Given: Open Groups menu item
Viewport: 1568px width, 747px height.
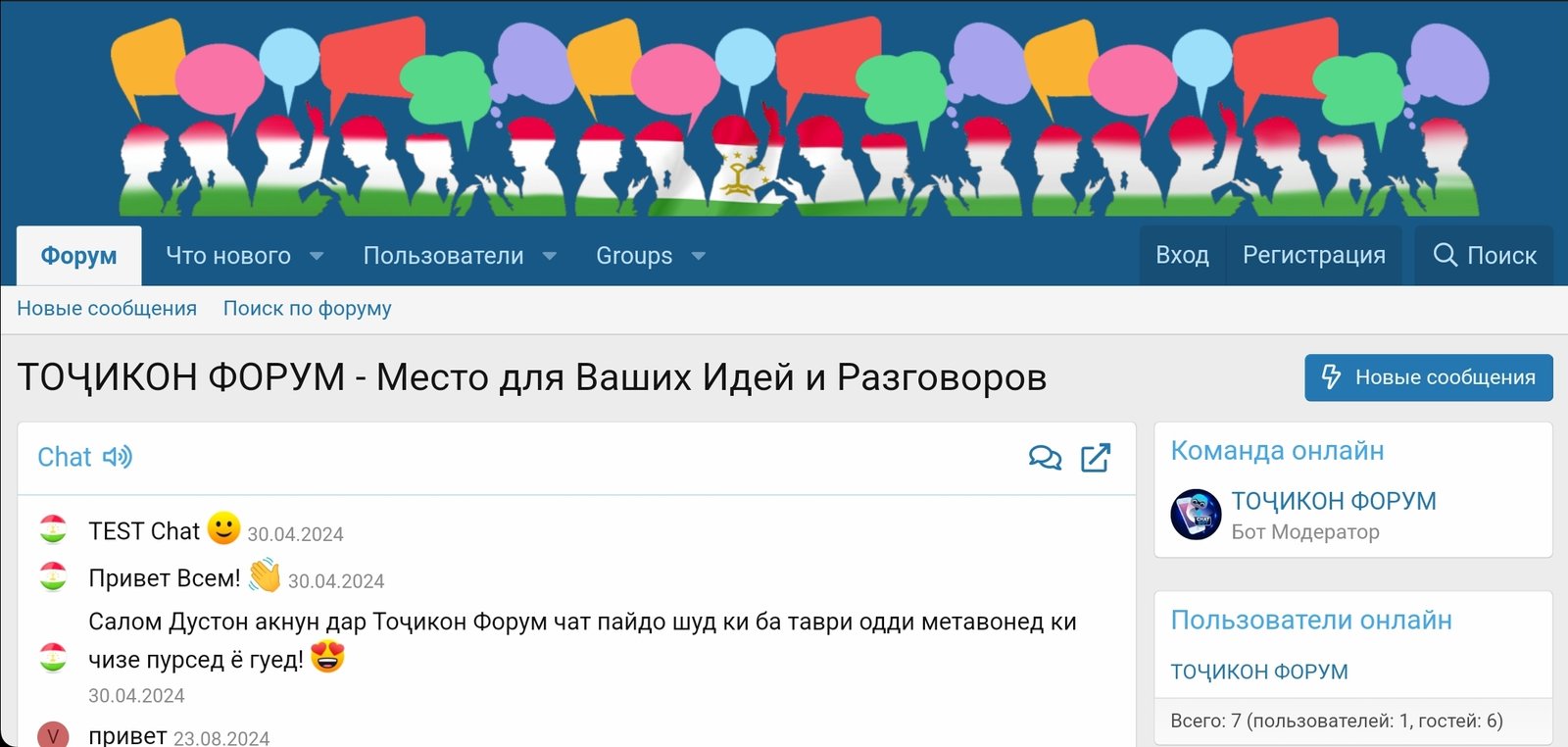Looking at the screenshot, I should click(634, 256).
